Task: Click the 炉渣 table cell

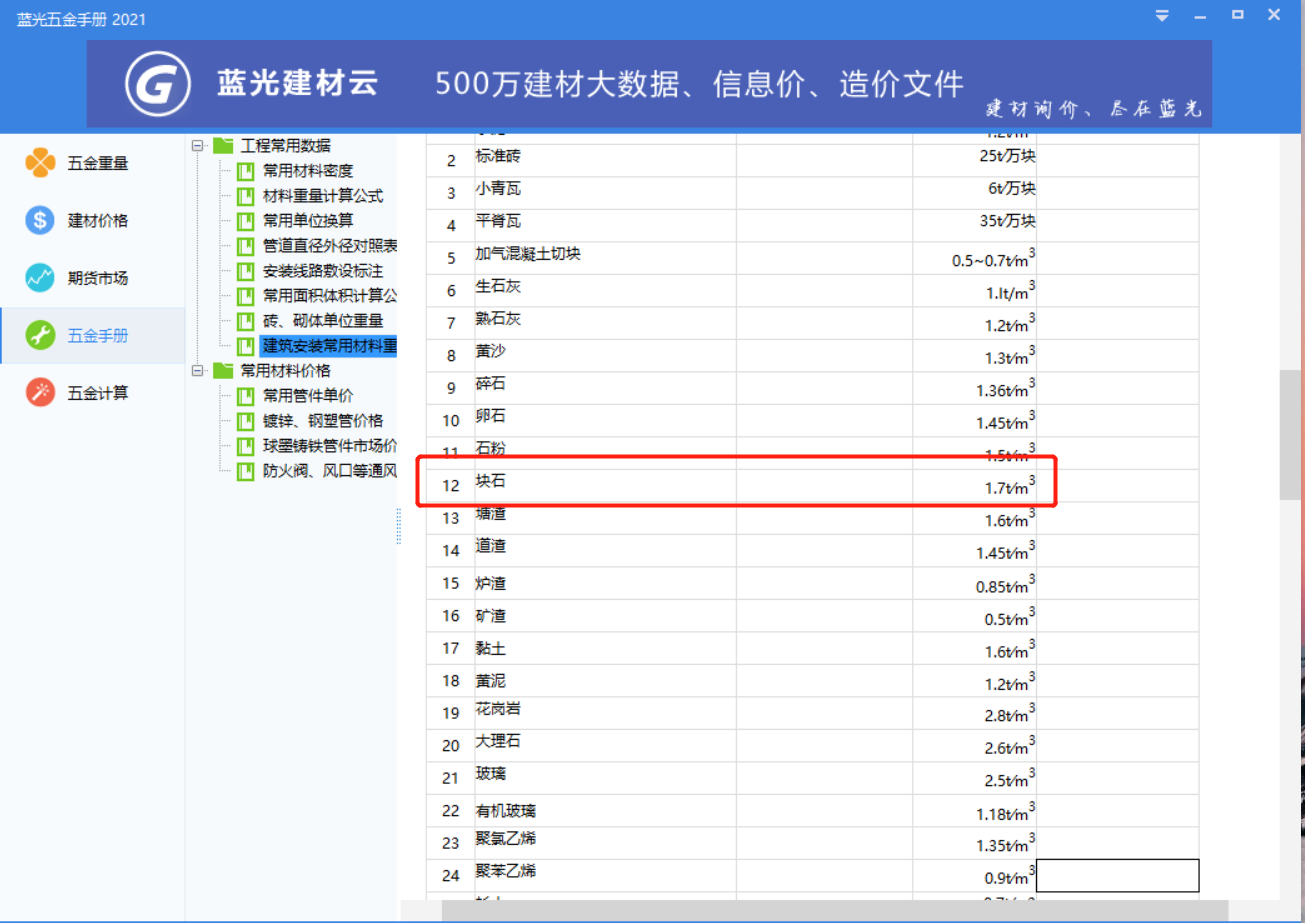Action: (x=606, y=582)
